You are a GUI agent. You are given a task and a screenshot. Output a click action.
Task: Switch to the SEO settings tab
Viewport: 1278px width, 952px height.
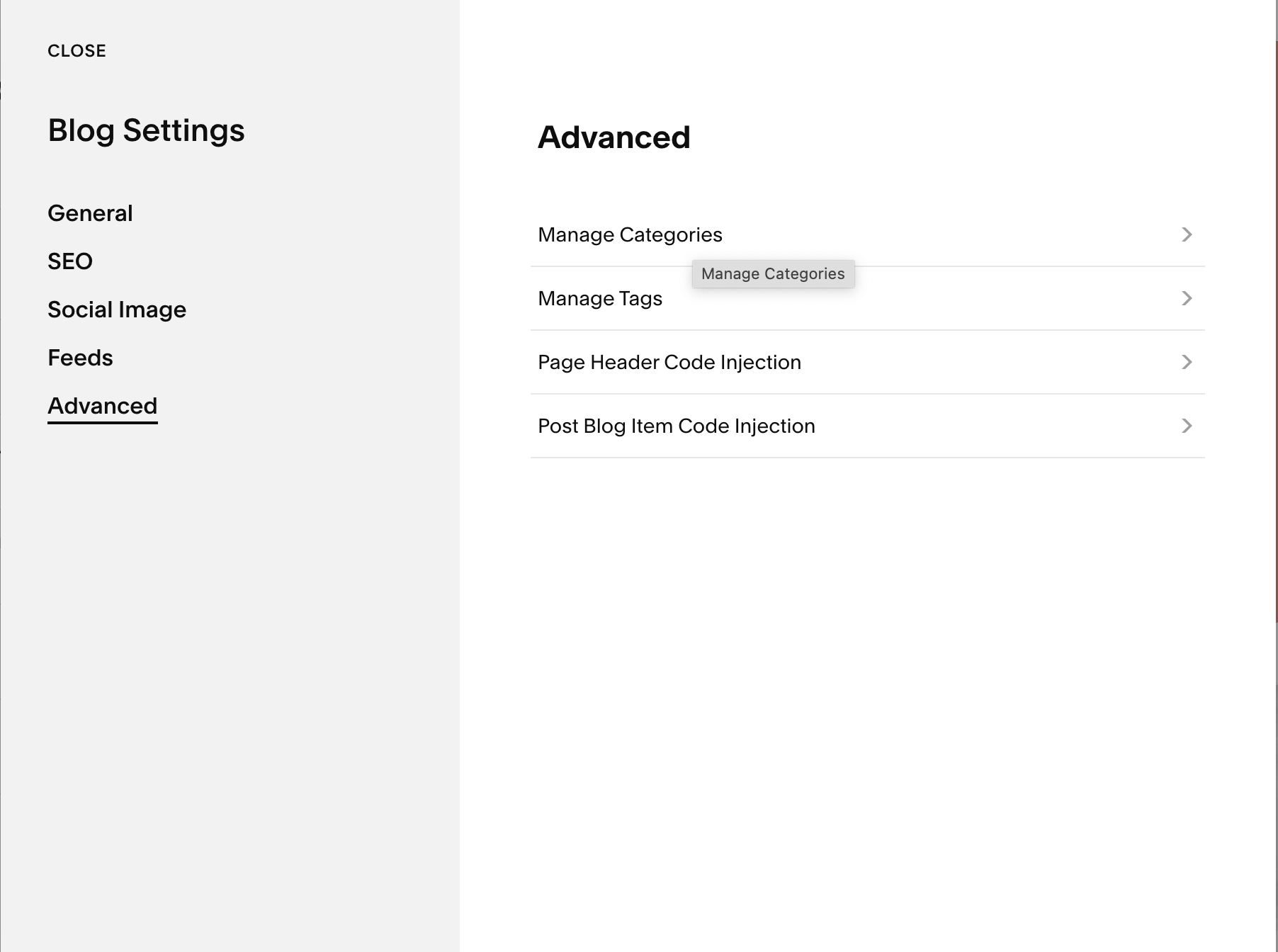point(70,261)
